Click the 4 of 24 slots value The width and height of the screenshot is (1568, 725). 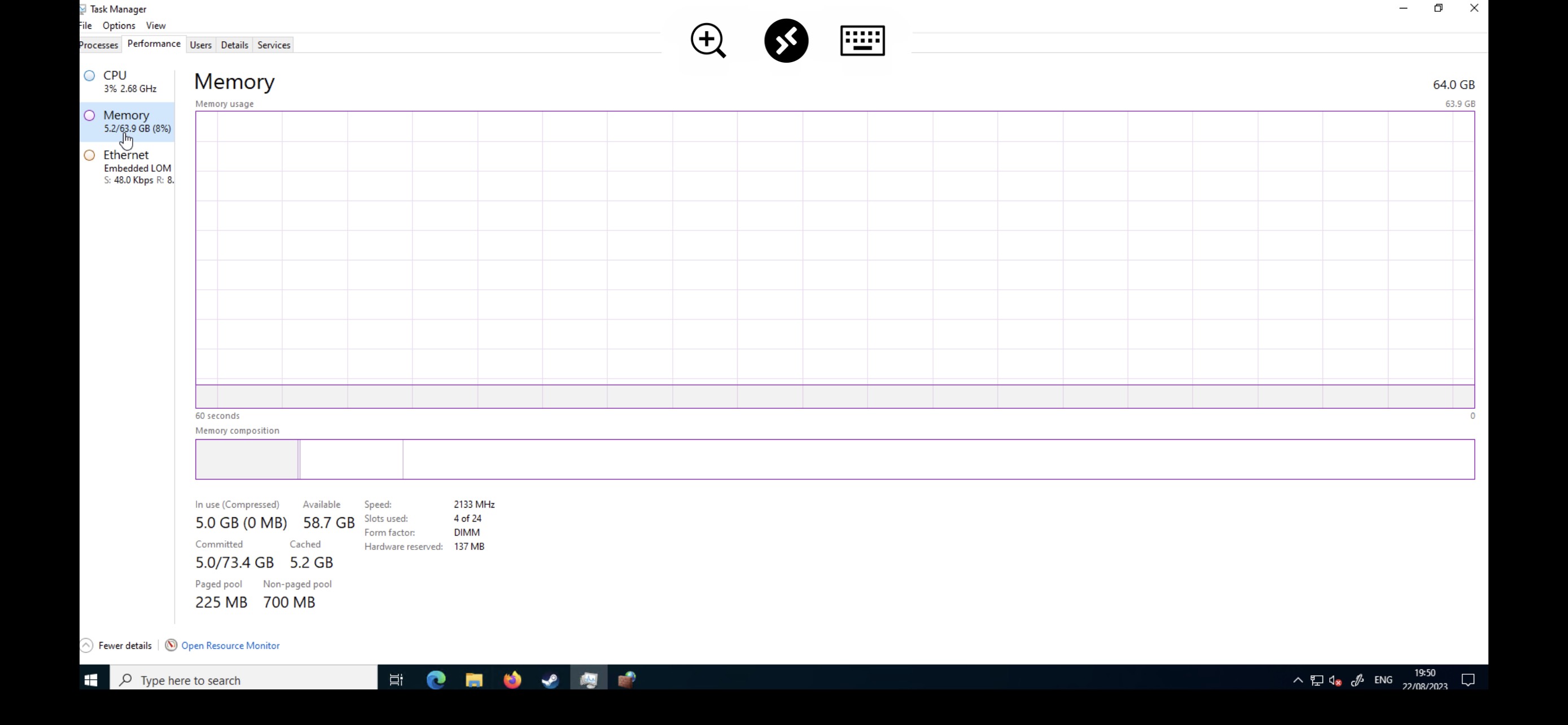click(x=467, y=519)
